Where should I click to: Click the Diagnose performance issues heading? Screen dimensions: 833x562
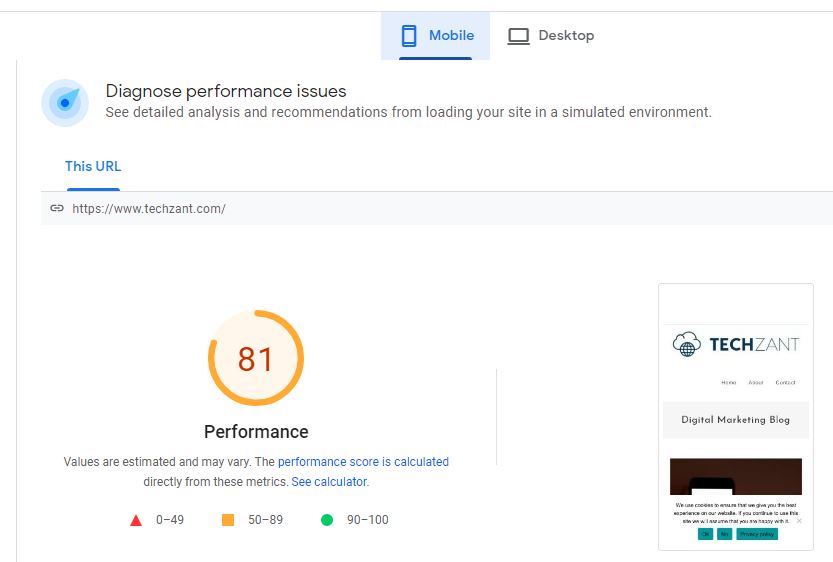click(226, 91)
